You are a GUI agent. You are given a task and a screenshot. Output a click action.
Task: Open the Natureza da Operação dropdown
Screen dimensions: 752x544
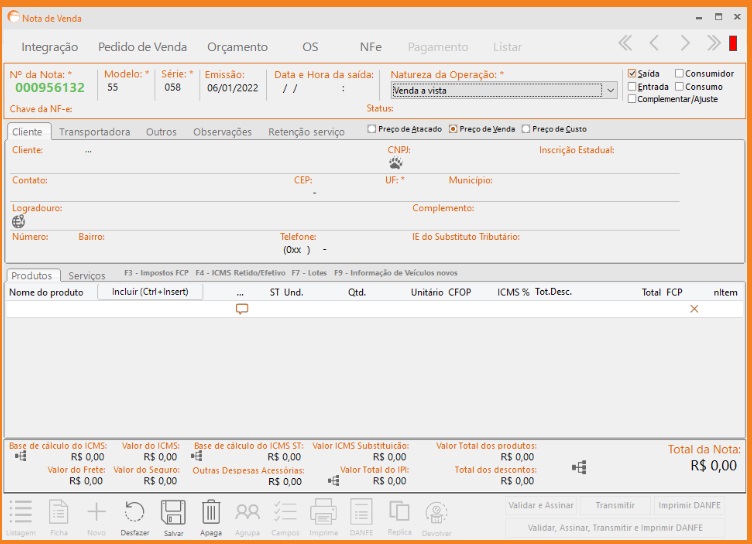click(x=610, y=89)
